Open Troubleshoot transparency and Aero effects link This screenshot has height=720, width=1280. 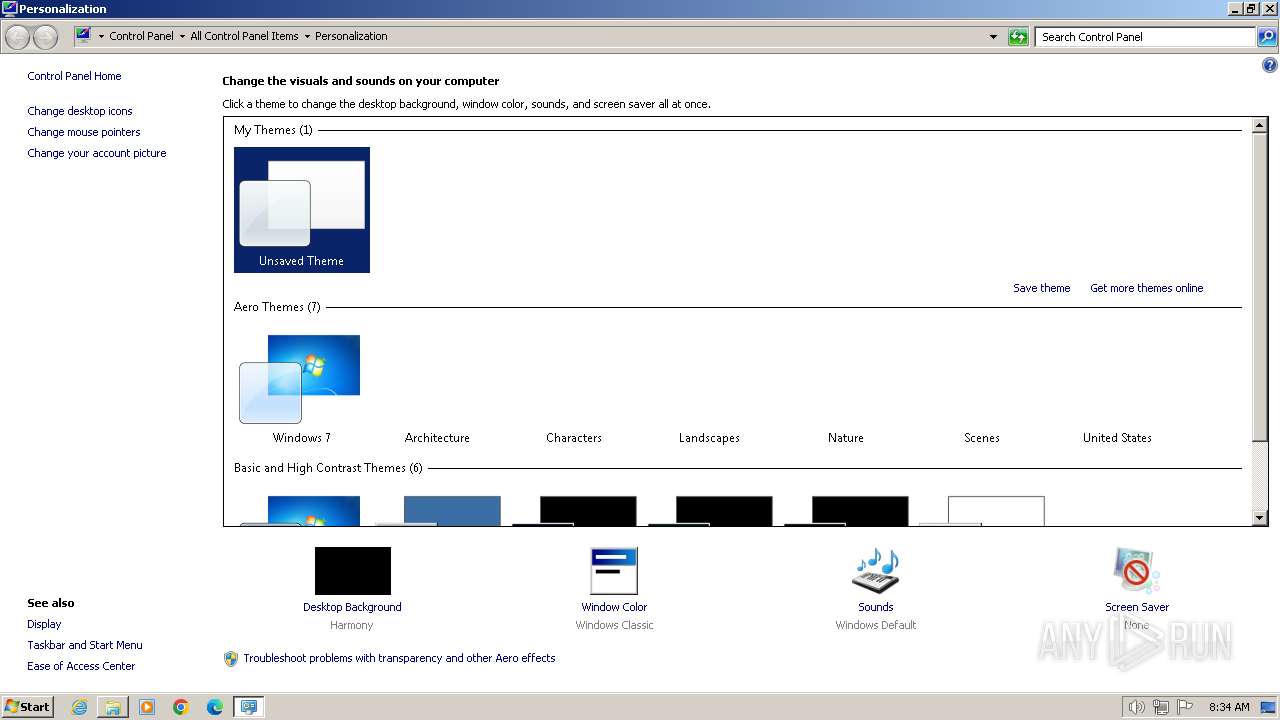[x=399, y=658]
